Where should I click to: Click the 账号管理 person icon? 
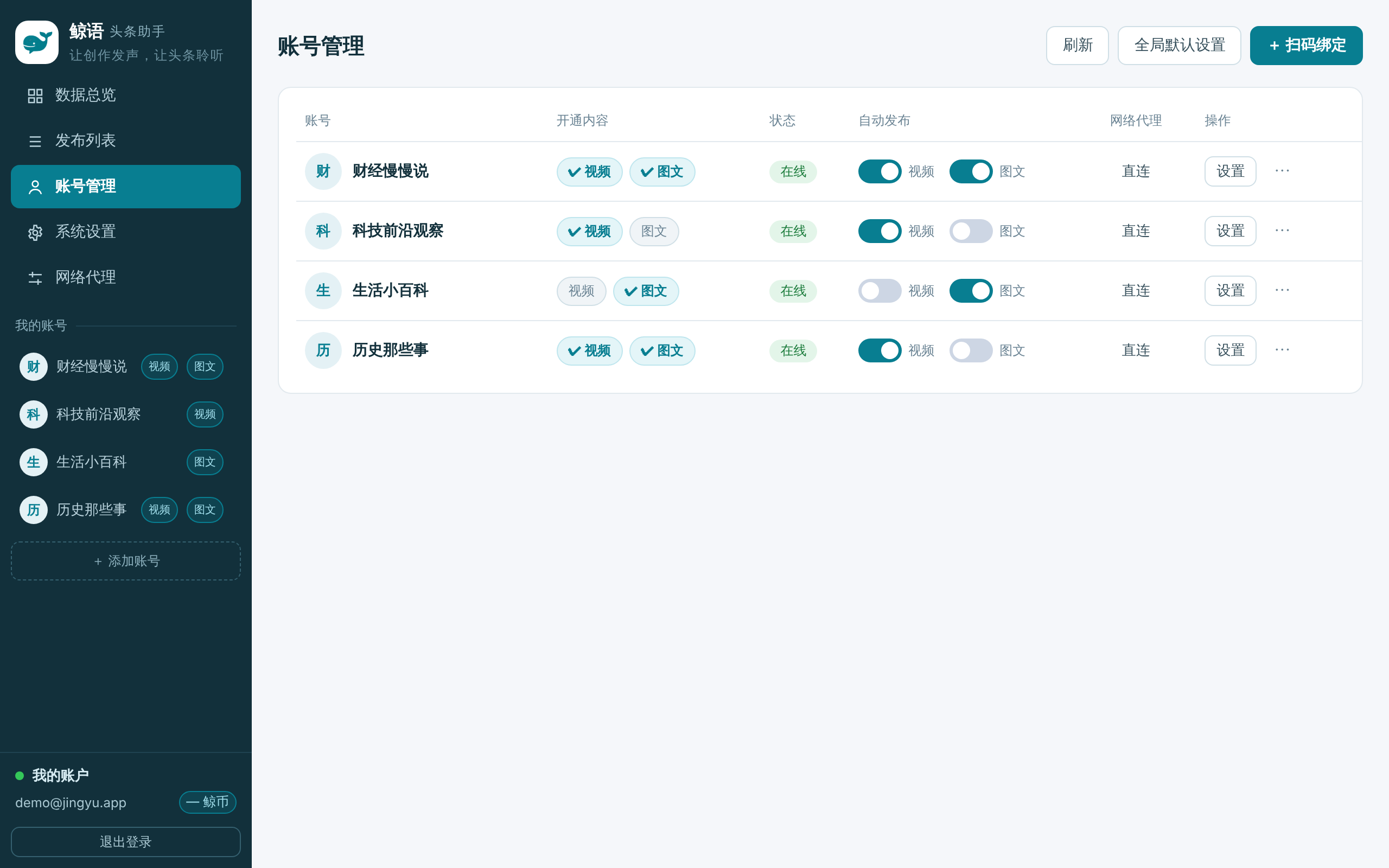35,187
